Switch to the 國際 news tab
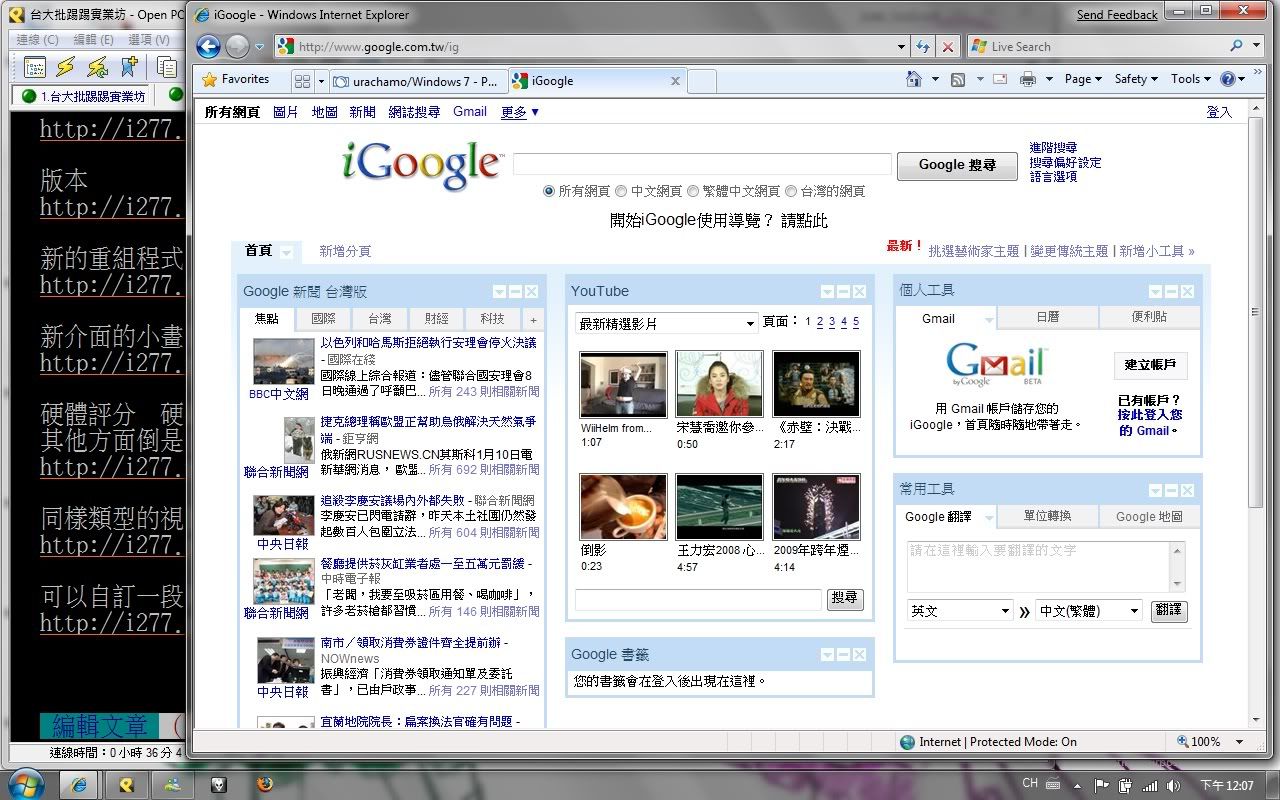 (323, 319)
